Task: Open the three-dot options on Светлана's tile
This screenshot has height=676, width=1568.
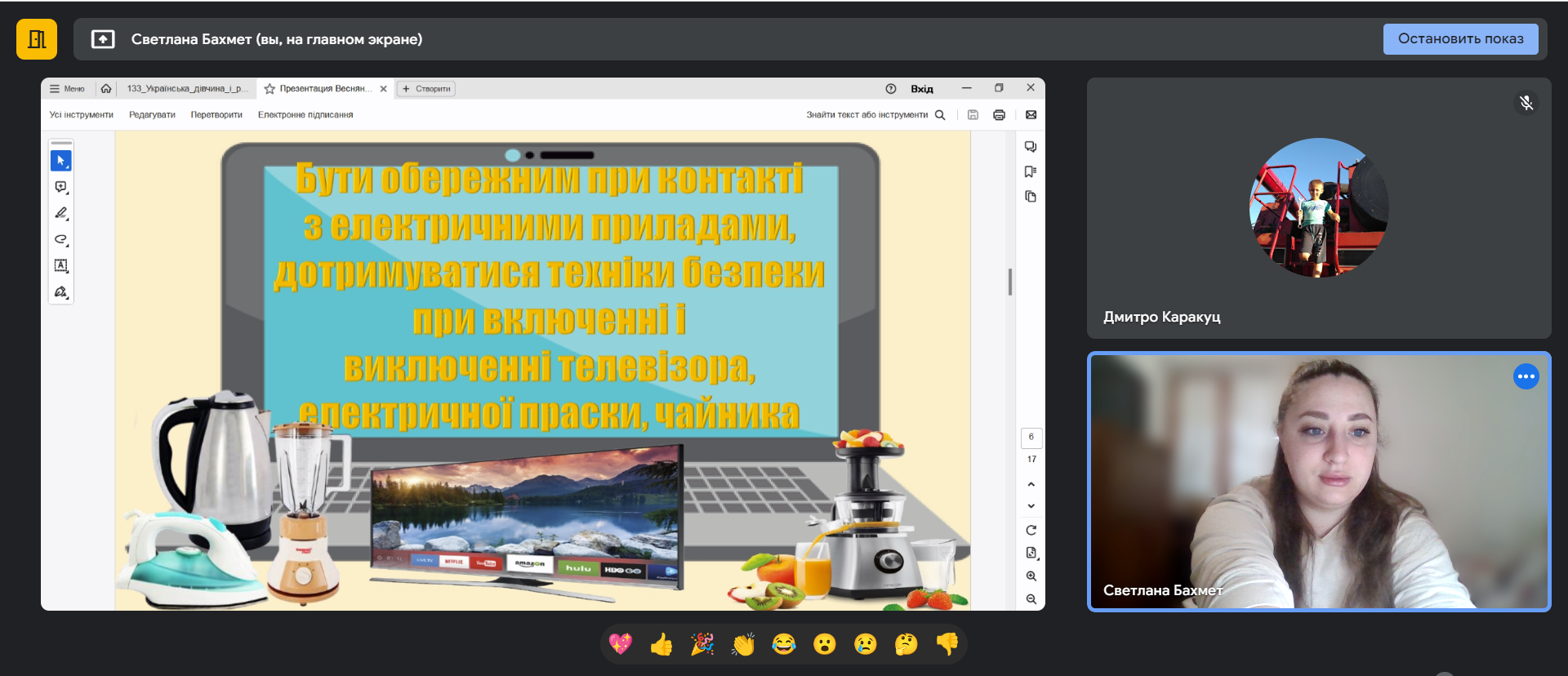Action: (1526, 376)
